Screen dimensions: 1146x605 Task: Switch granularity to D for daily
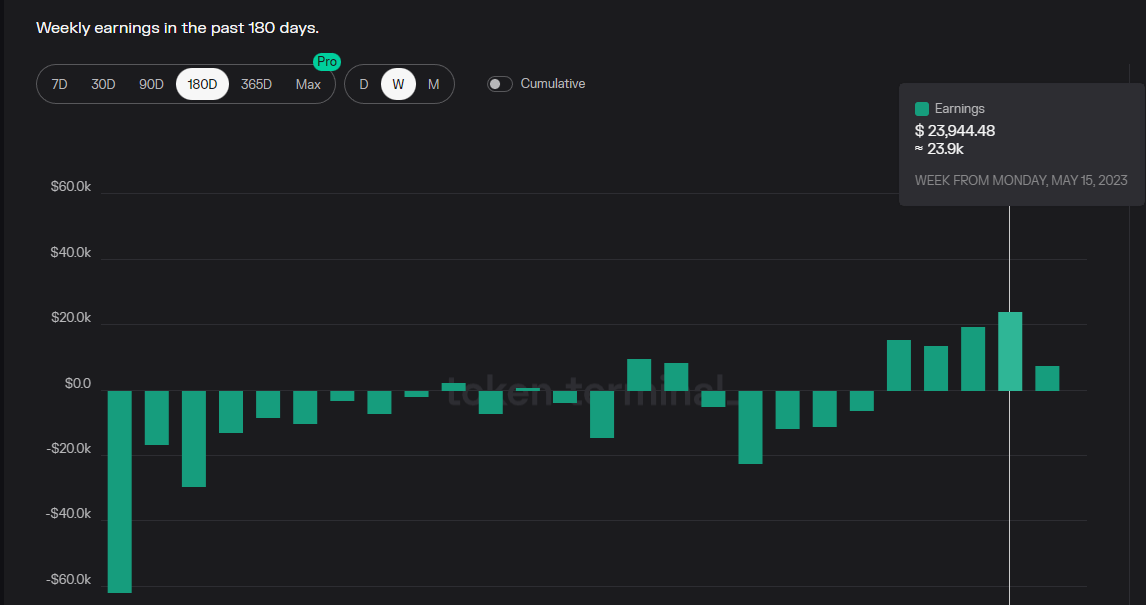pos(364,84)
